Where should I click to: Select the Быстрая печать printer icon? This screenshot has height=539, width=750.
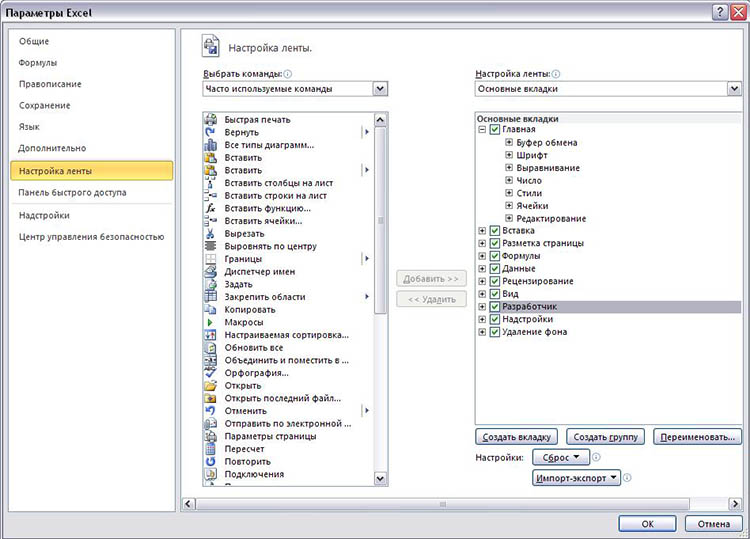[x=210, y=120]
